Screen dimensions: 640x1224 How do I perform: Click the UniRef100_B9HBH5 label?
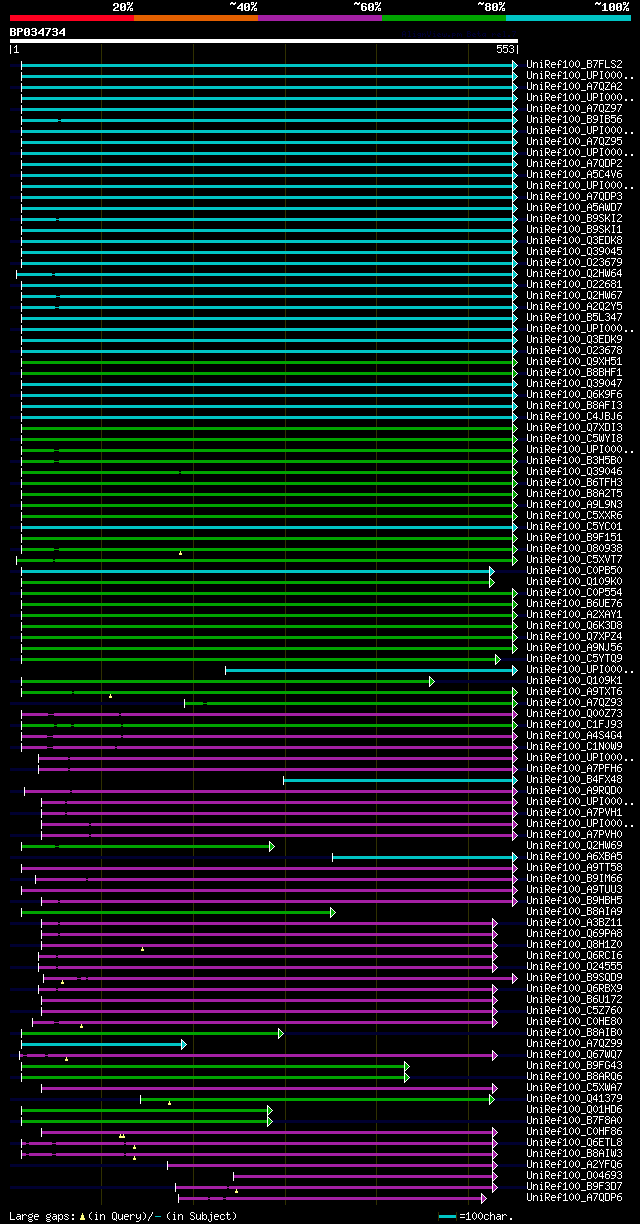click(x=575, y=901)
